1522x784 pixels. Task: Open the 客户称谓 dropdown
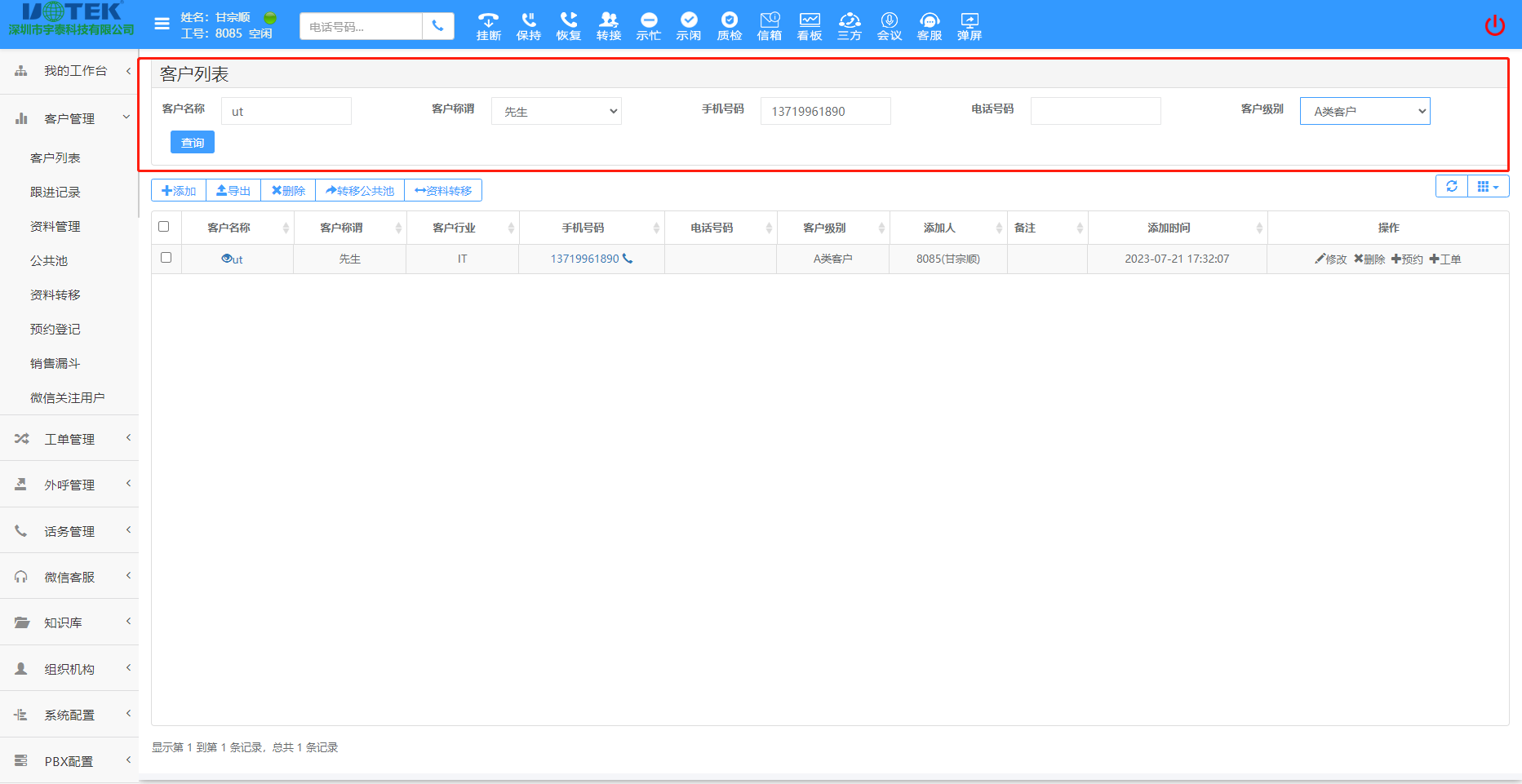[556, 111]
